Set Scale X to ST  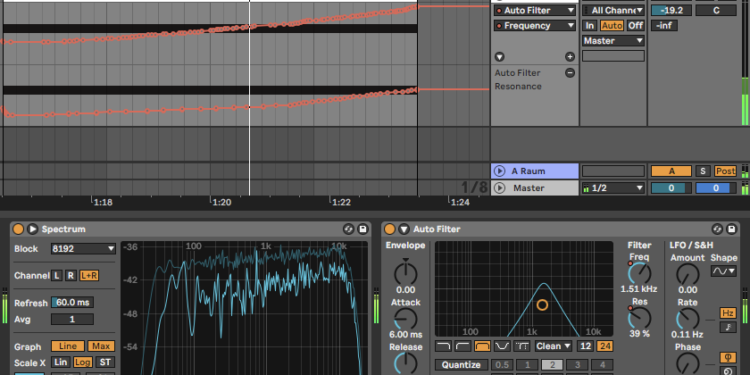[105, 362]
